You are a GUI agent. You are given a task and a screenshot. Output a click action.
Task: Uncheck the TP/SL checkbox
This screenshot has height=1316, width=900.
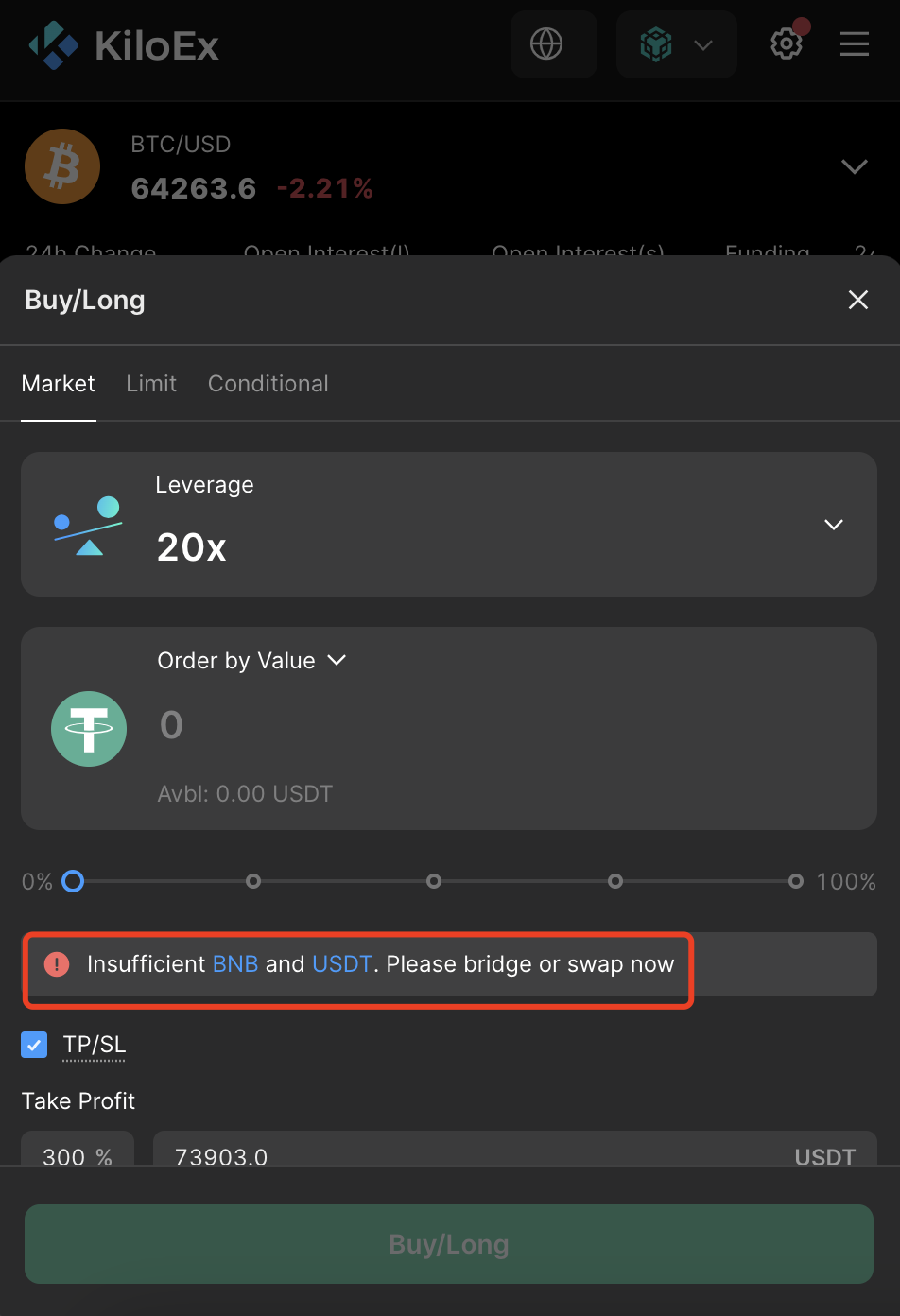click(x=34, y=1045)
